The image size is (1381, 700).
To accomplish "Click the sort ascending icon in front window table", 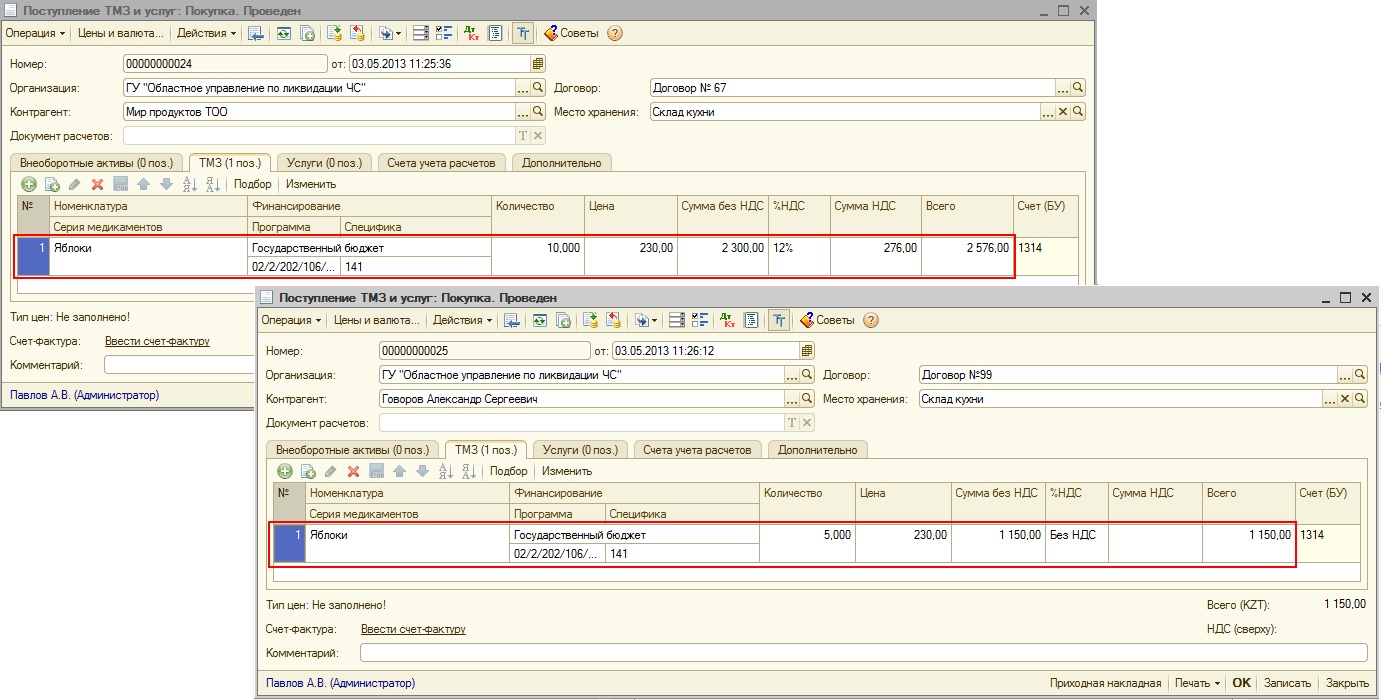I will tap(445, 471).
